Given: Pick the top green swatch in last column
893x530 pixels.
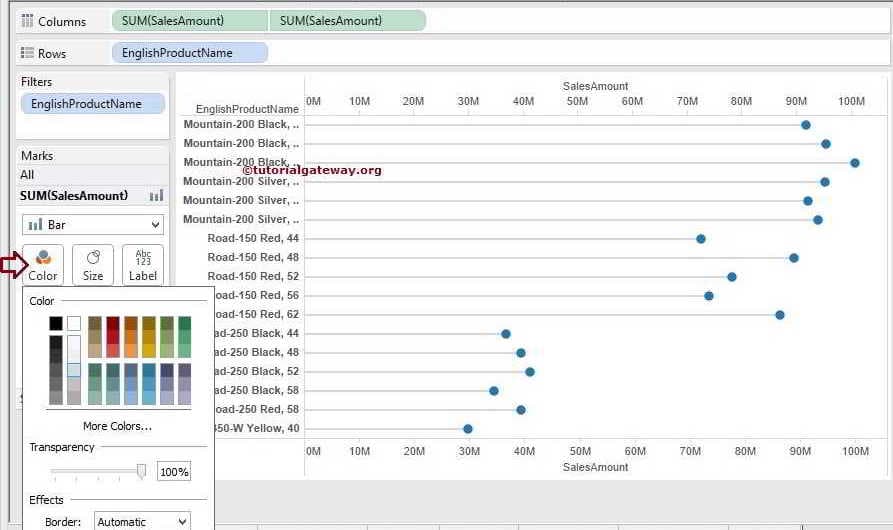Looking at the screenshot, I should (185, 323).
